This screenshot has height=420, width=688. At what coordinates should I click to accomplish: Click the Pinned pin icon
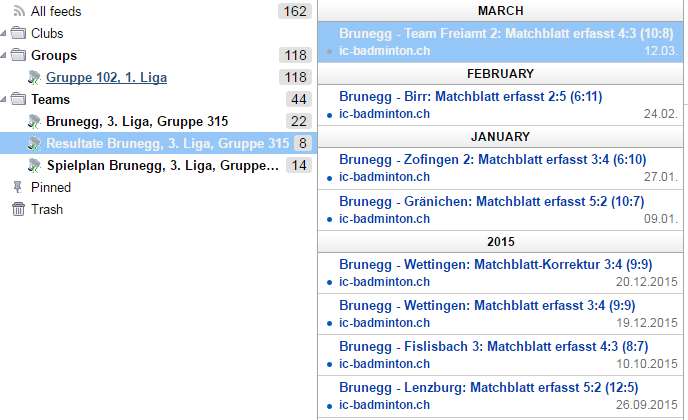[x=18, y=187]
